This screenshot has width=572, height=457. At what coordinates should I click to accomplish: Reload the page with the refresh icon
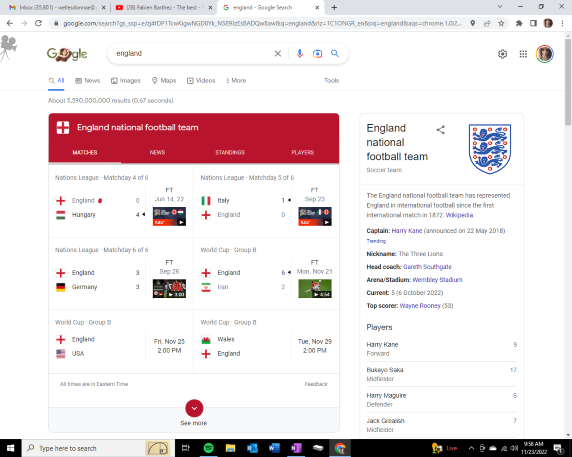(38, 23)
